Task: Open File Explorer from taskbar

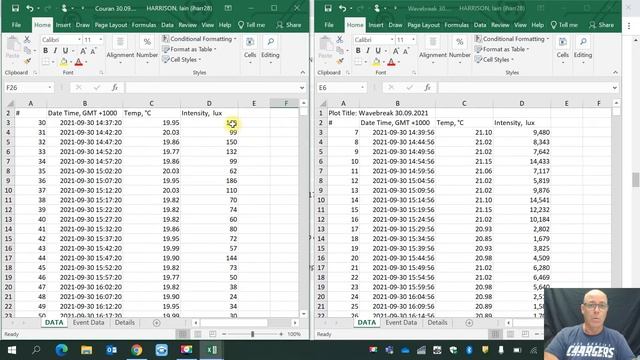Action: click(x=87, y=350)
